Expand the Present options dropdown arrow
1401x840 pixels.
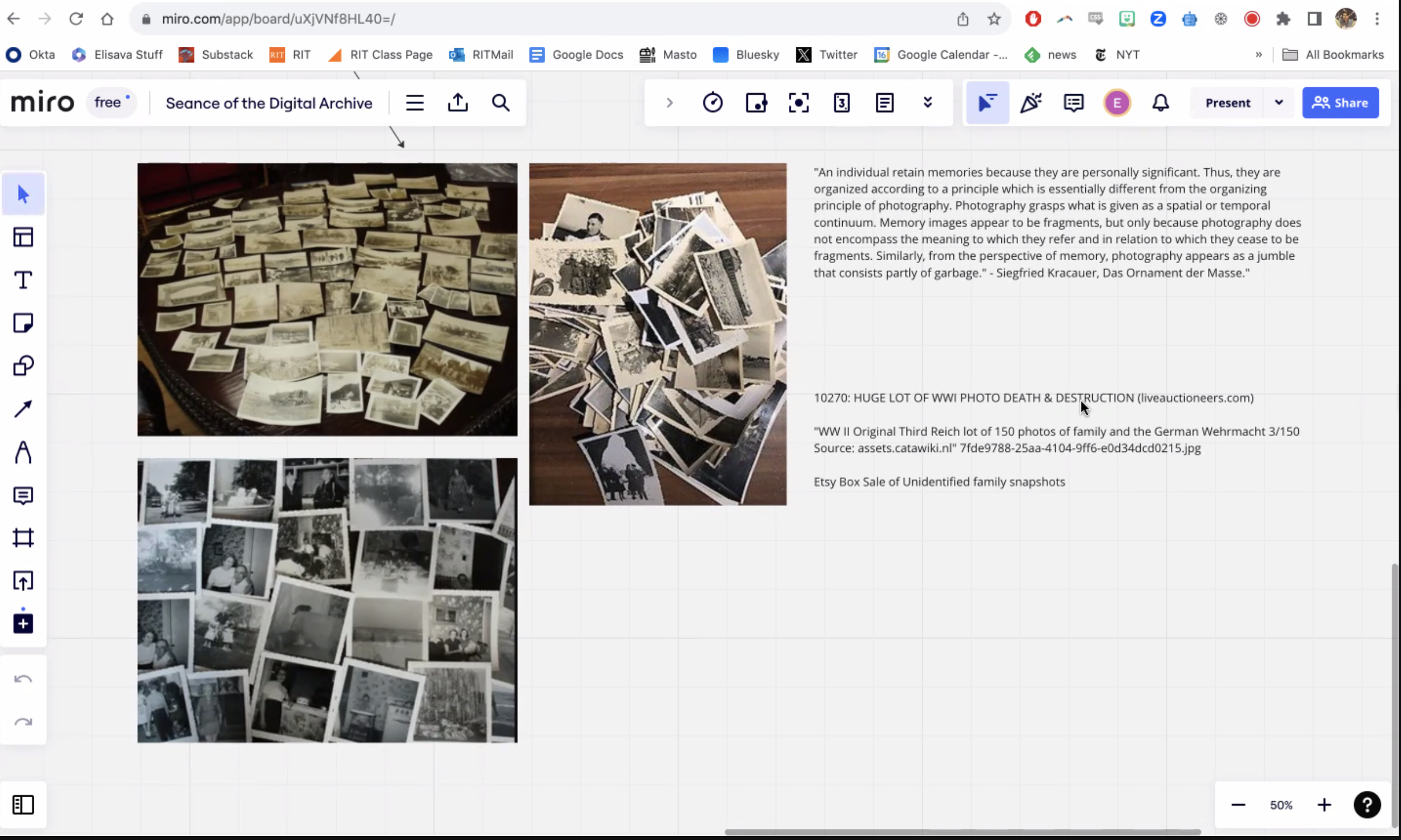click(1279, 103)
